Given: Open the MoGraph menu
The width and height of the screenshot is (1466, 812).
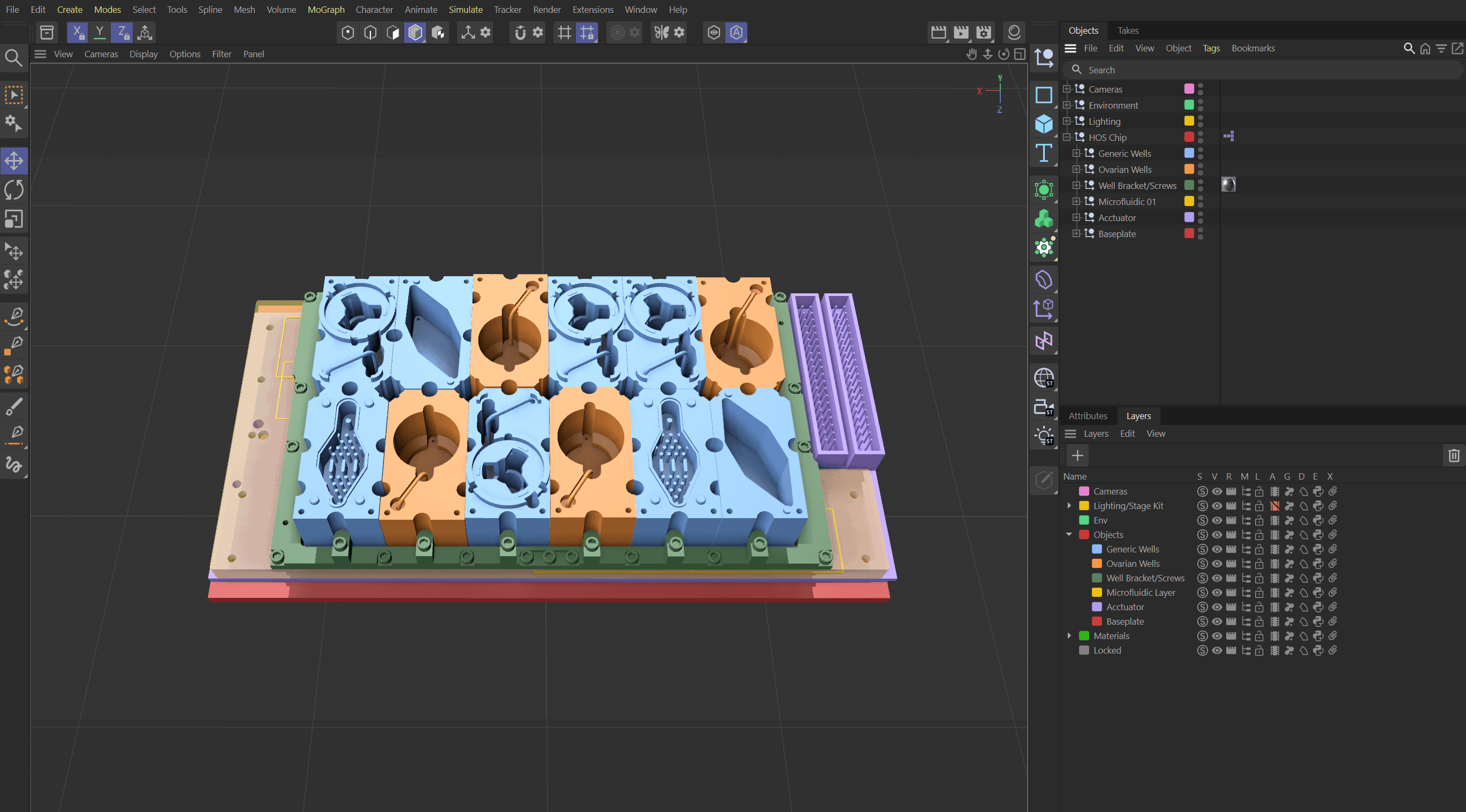Looking at the screenshot, I should click(x=325, y=10).
